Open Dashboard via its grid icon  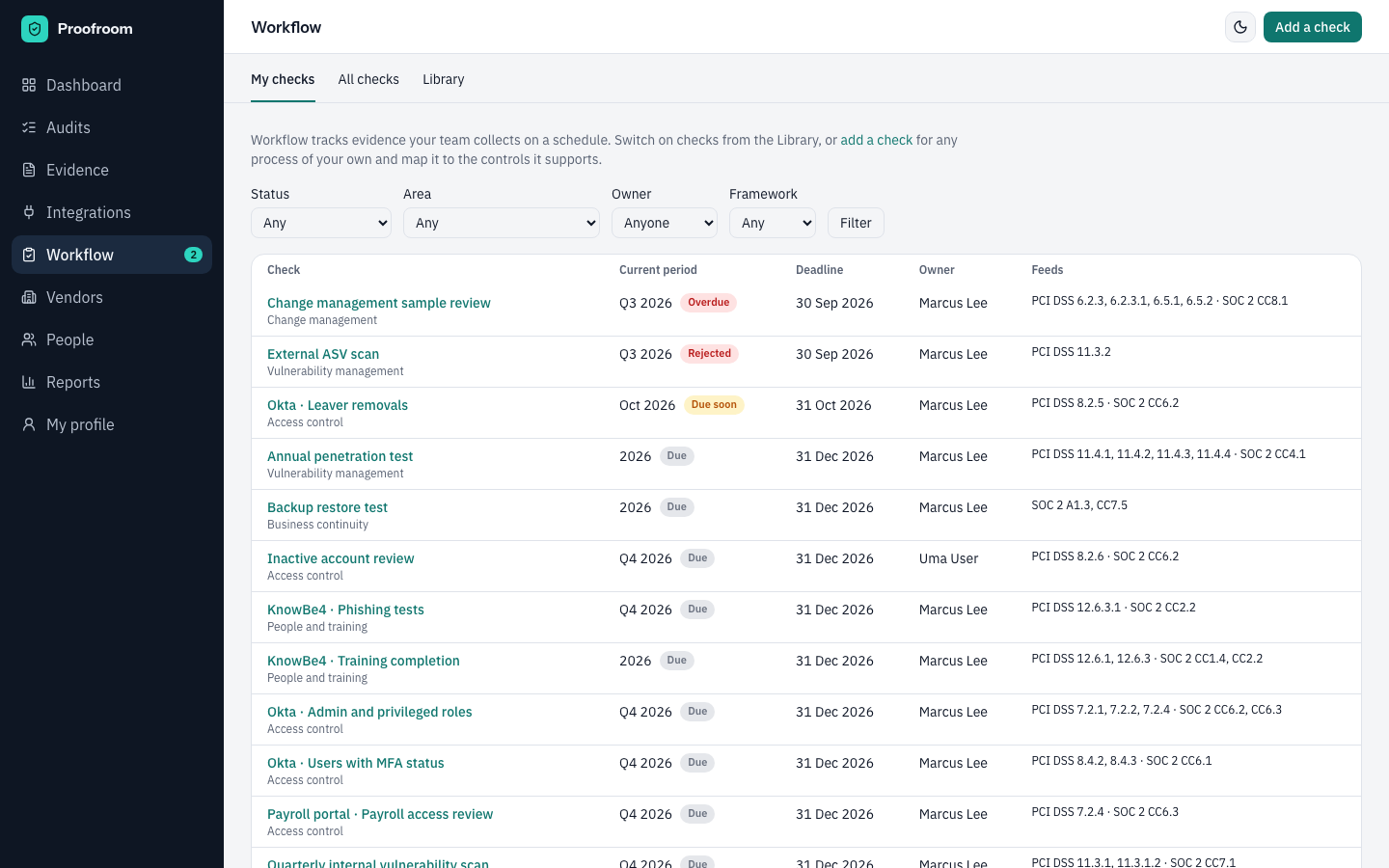coord(29,85)
